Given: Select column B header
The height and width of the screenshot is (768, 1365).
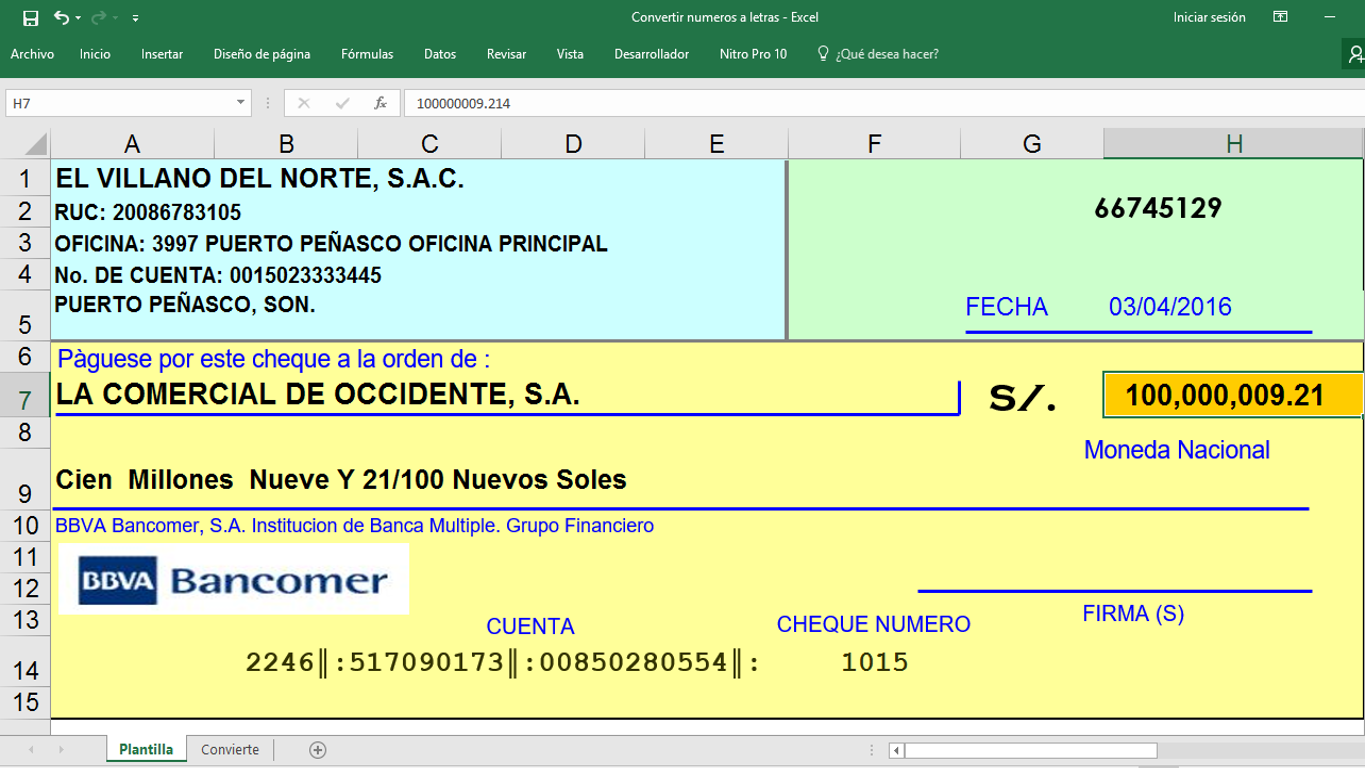Looking at the screenshot, I should (x=286, y=144).
